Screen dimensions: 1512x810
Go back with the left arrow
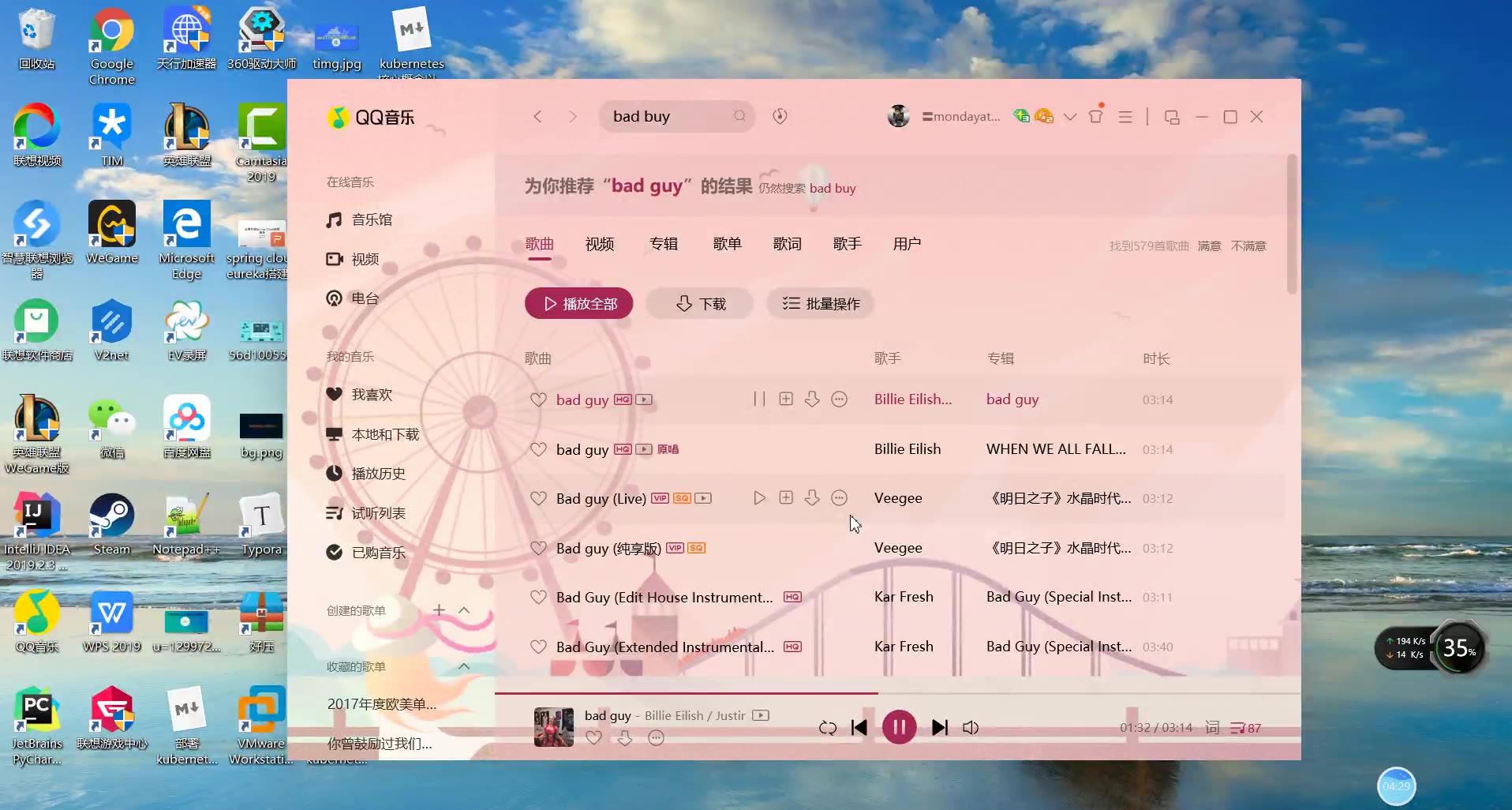click(x=537, y=117)
